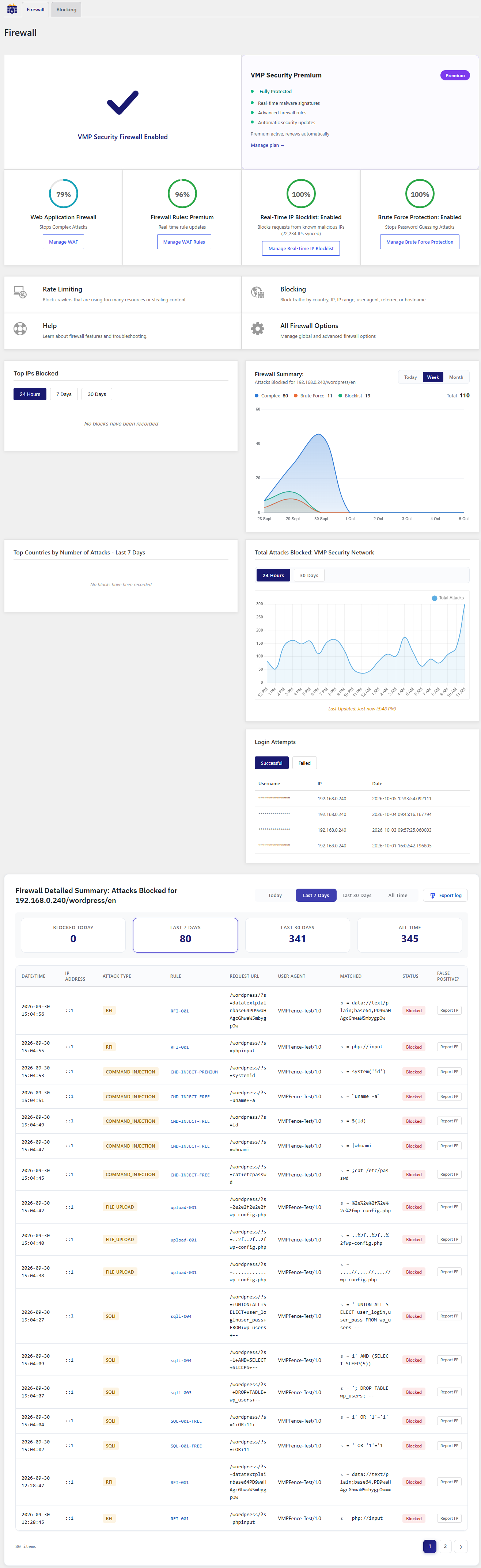Screen dimensions: 481x1568
Task: Click the next page chevron
Action: [x=461, y=1546]
